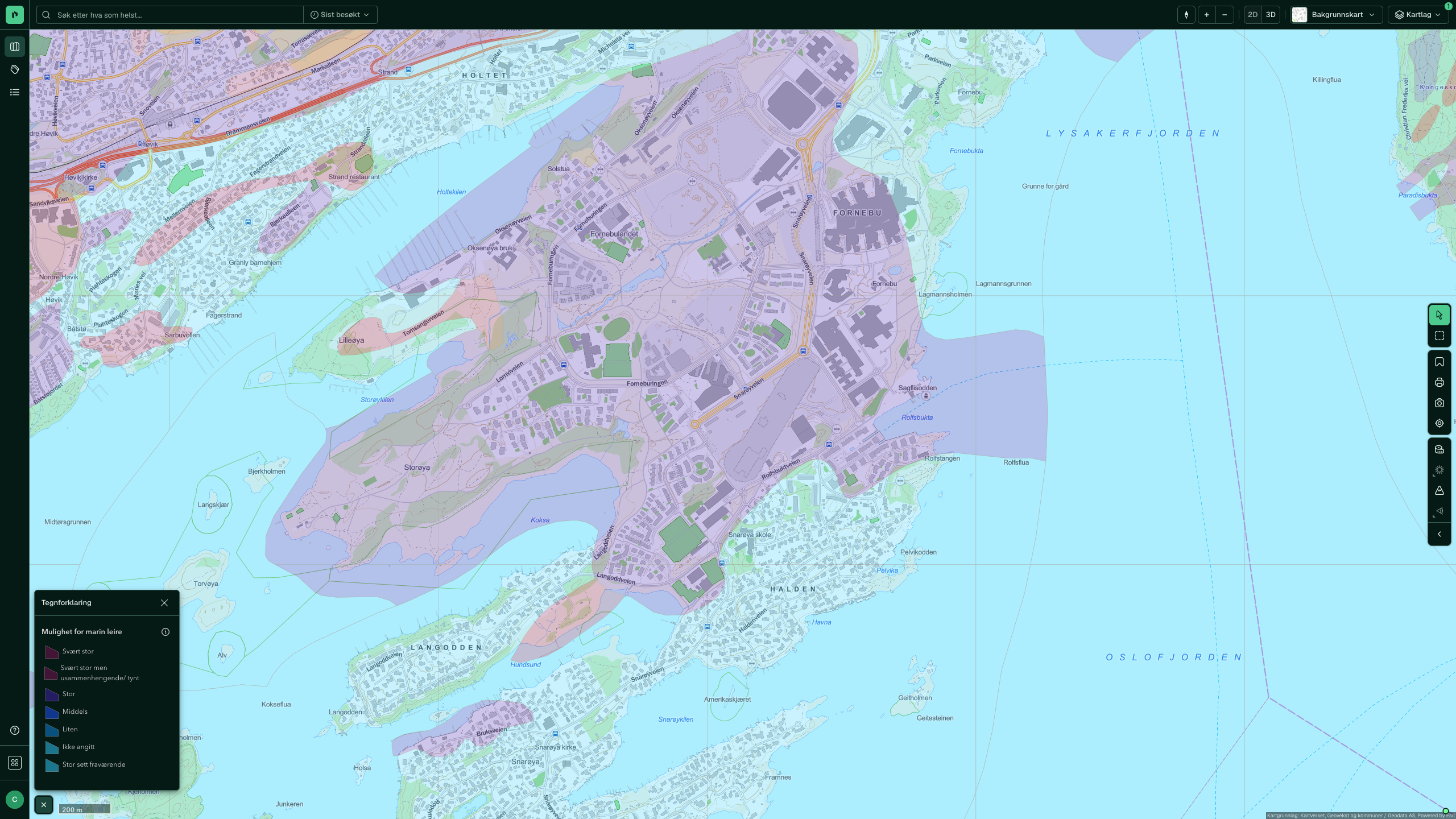The image size is (1456, 819).
Task: Open the tags icon in left sidebar
Action: 15,69
